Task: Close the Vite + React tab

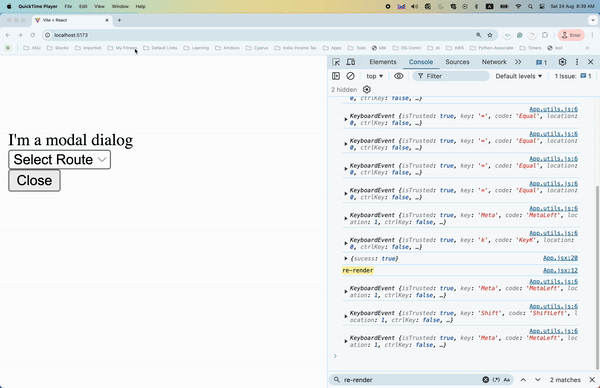Action: 107,20
